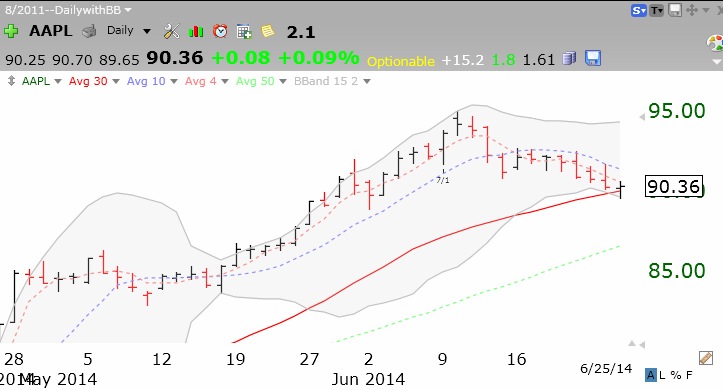Screen dimensions: 723x390
Task: Click the green plus add-symbol icon
Action: [11, 31]
